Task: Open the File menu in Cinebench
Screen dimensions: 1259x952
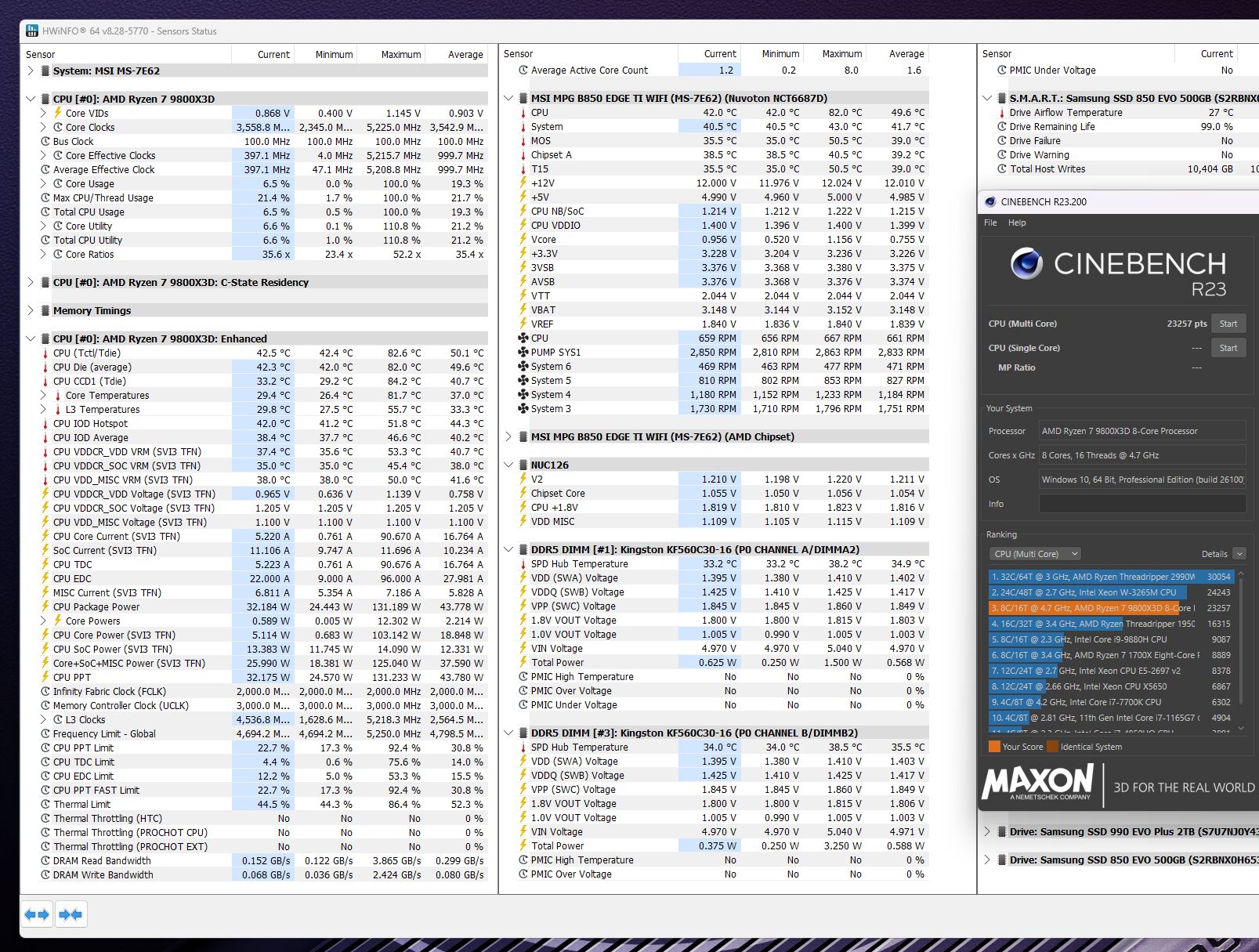Action: point(990,223)
